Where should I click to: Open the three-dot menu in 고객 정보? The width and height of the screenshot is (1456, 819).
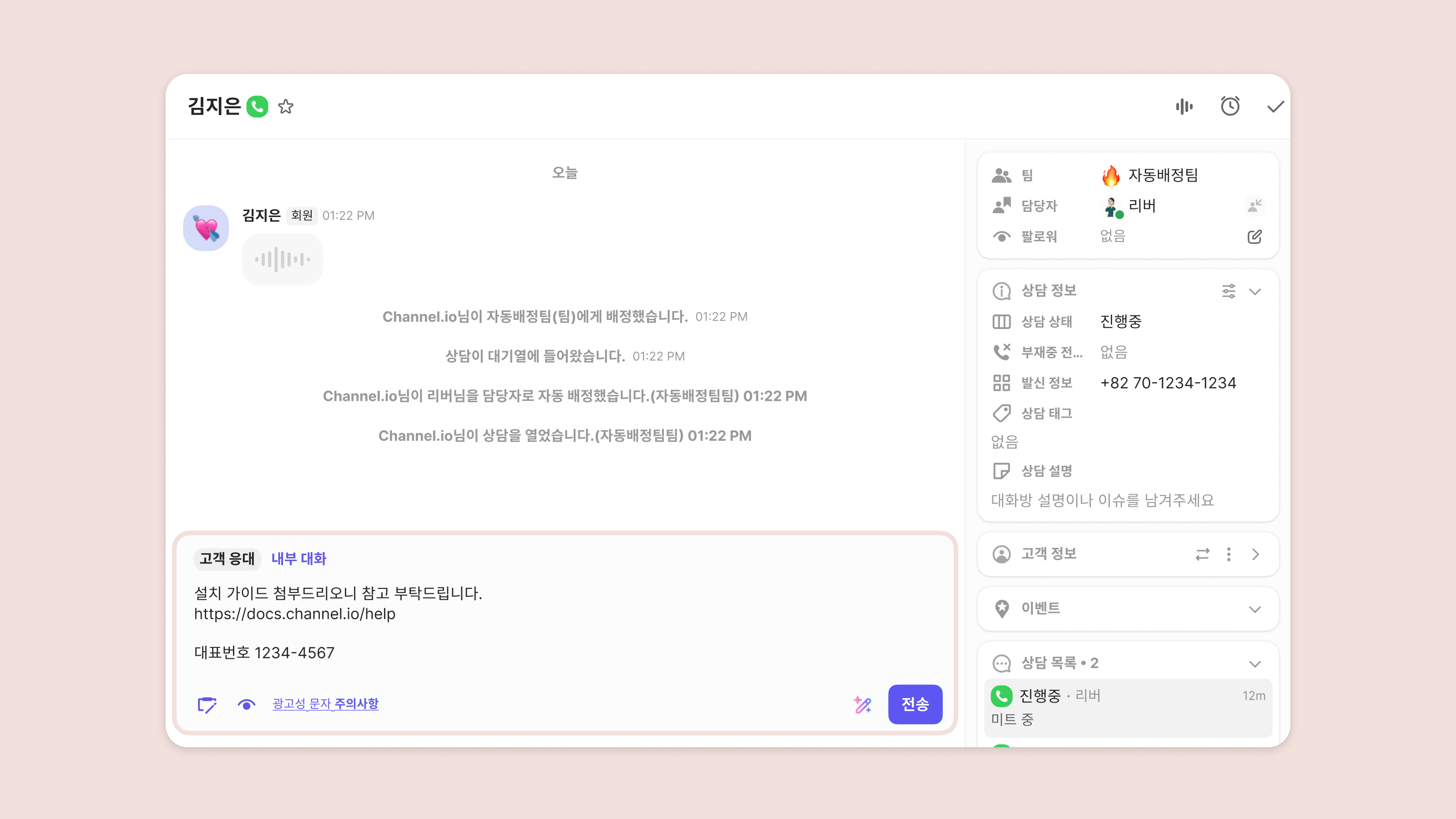[x=1229, y=554]
